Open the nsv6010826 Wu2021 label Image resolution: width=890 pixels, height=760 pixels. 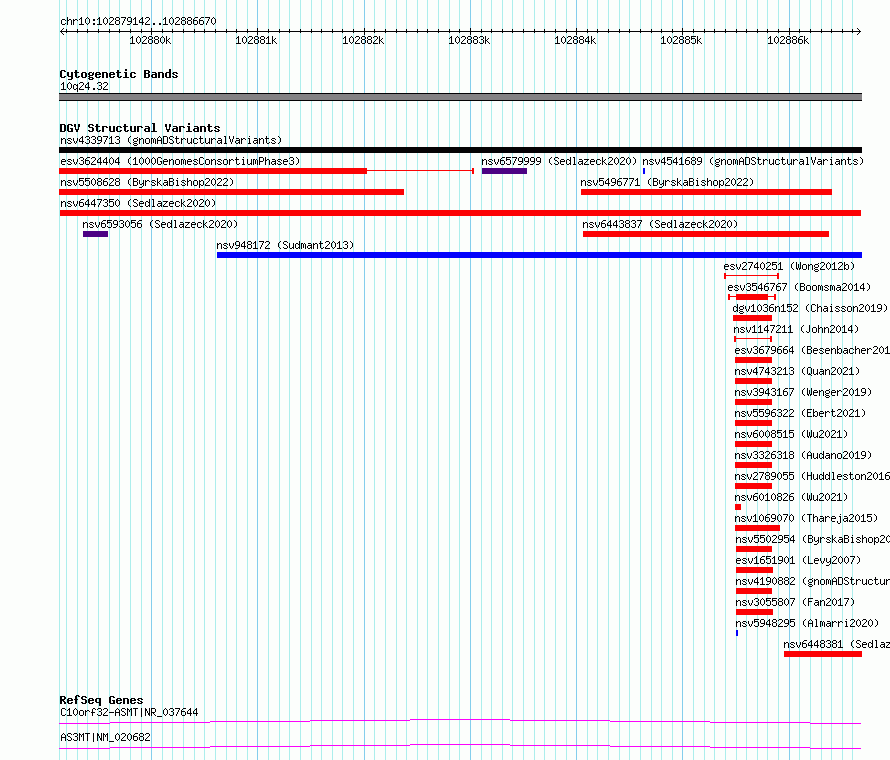[791, 497]
